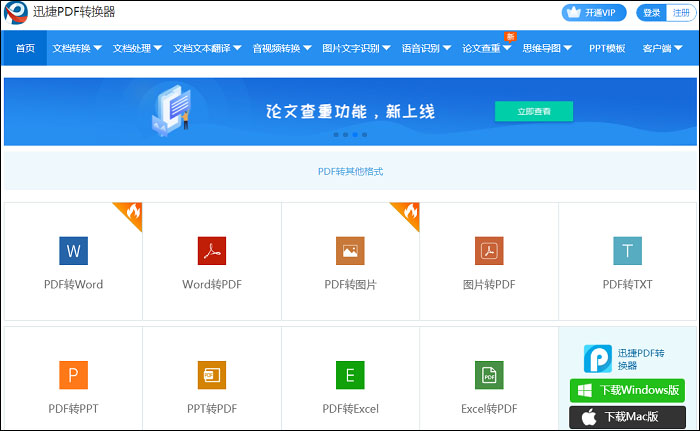Click the 注册 button

(681, 13)
